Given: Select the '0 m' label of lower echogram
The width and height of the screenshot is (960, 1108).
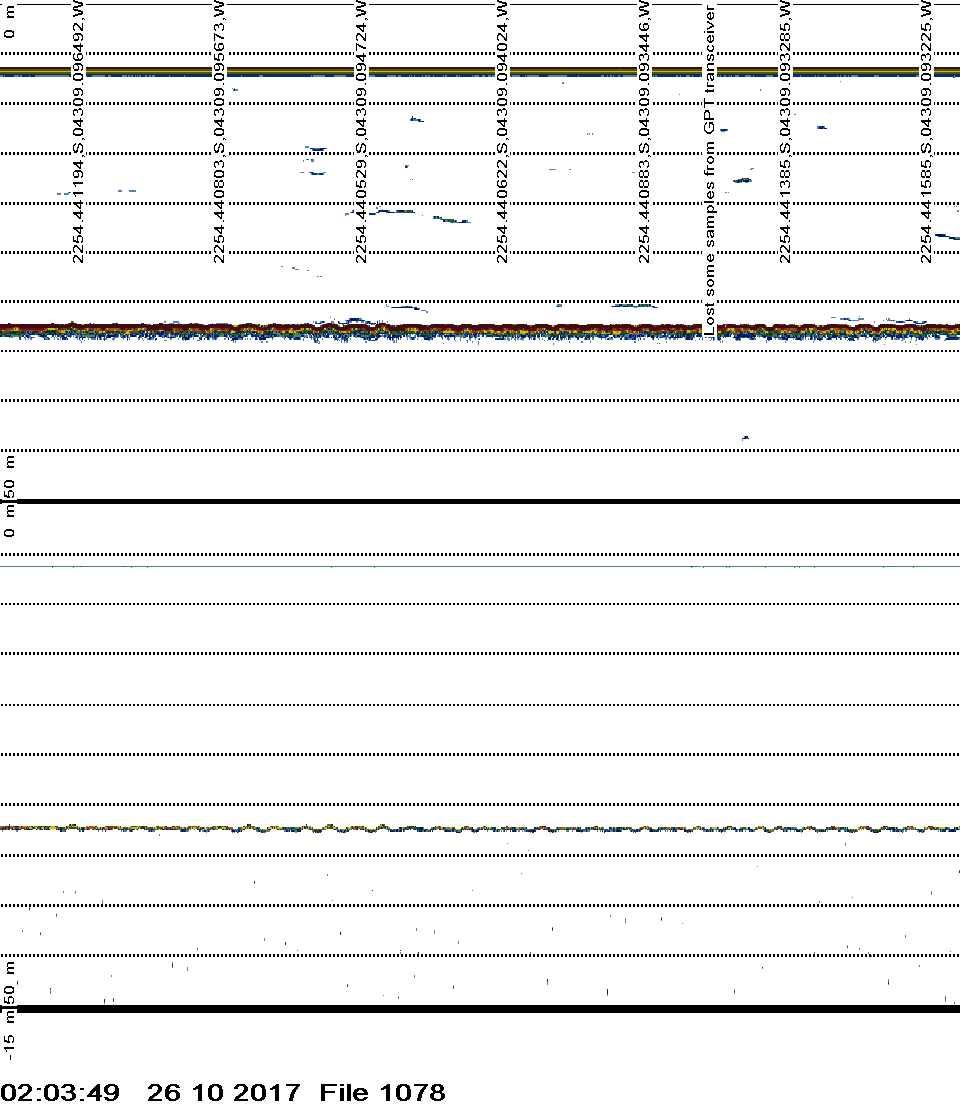Looking at the screenshot, I should (x=10, y=527).
